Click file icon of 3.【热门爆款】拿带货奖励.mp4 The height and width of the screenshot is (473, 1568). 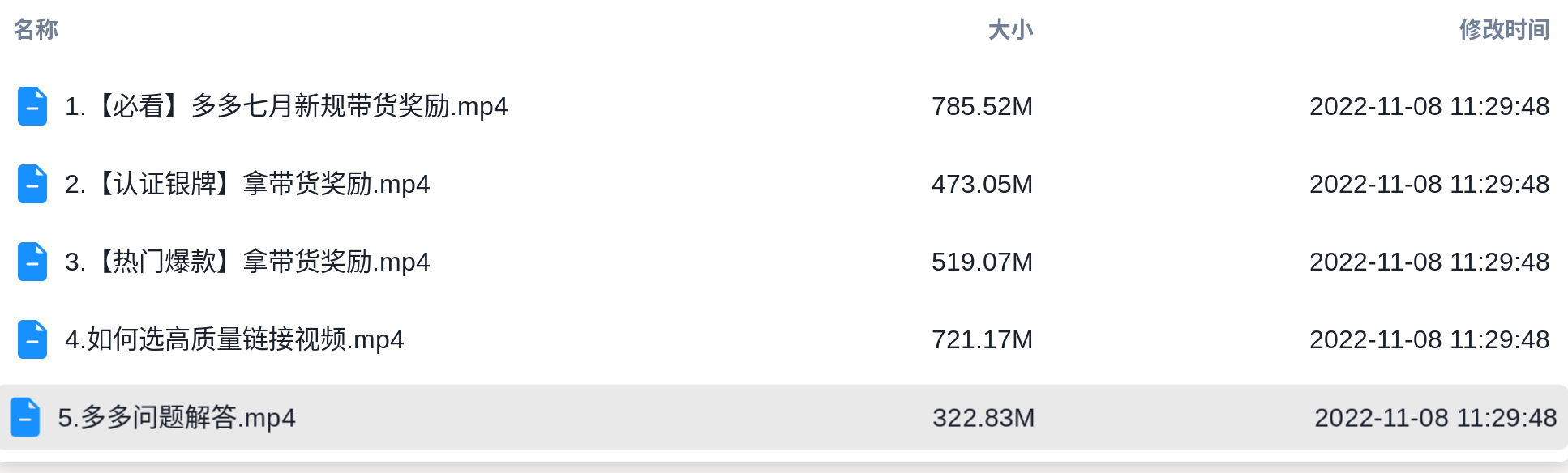(32, 262)
